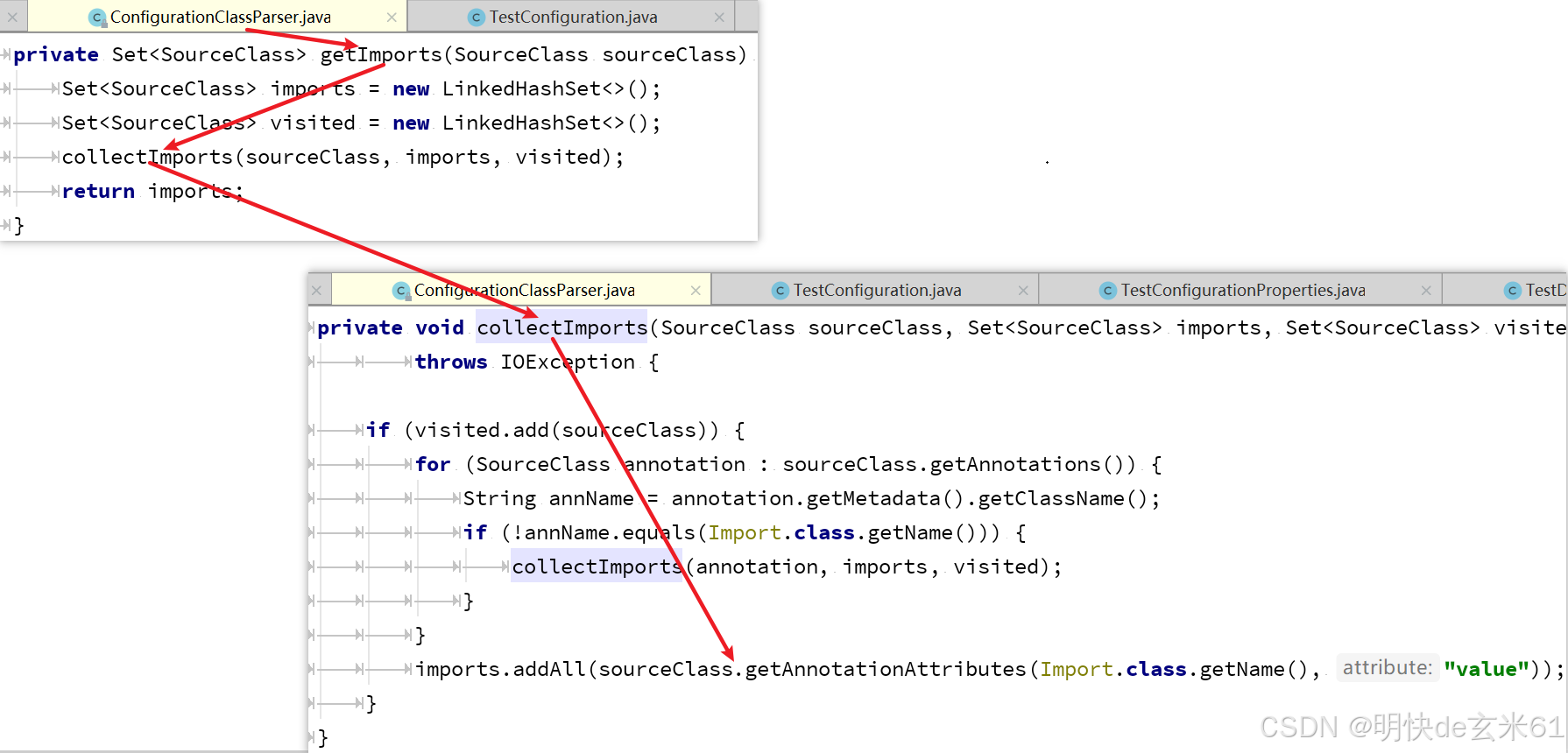Switch to TestConfiguration.java tab in top editor

573,17
